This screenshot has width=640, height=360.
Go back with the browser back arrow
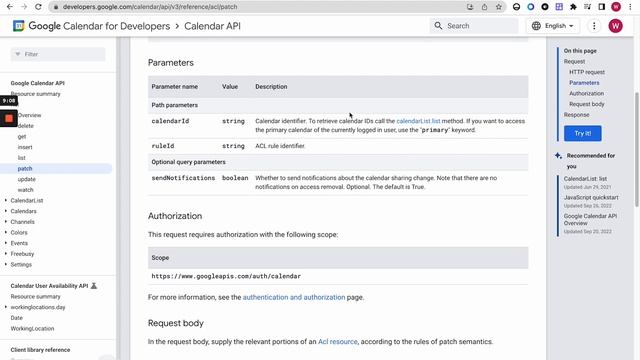10,7
